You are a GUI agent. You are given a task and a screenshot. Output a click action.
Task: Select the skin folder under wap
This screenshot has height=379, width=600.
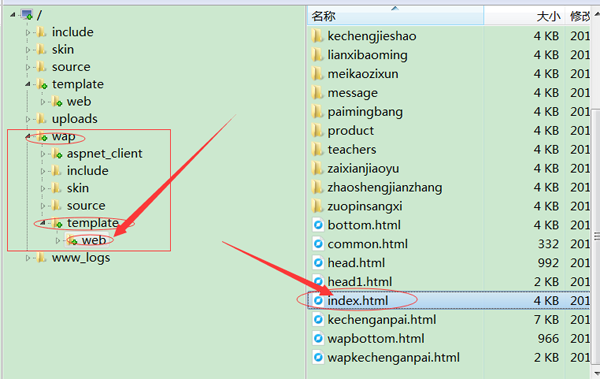(78, 188)
